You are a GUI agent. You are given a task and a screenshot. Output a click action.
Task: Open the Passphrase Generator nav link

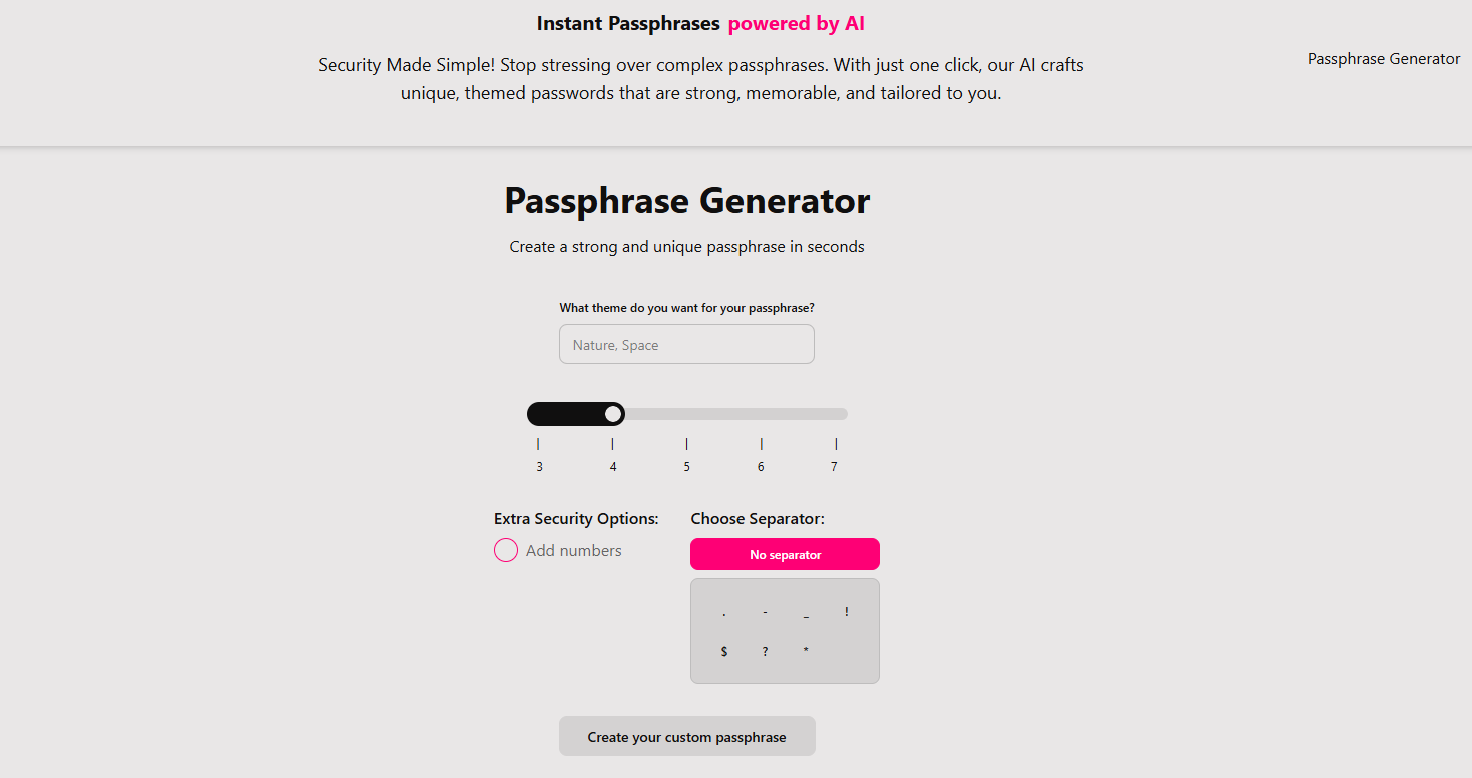click(1384, 59)
